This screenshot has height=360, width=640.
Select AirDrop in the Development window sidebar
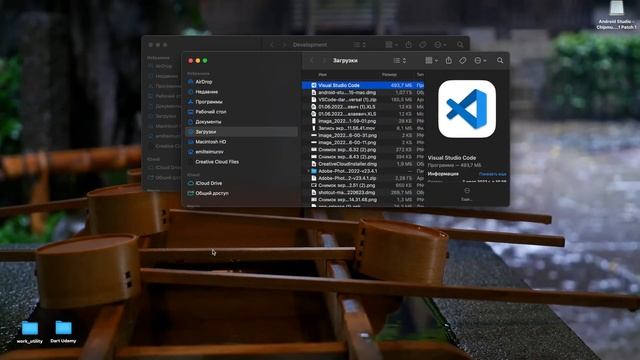(163, 66)
